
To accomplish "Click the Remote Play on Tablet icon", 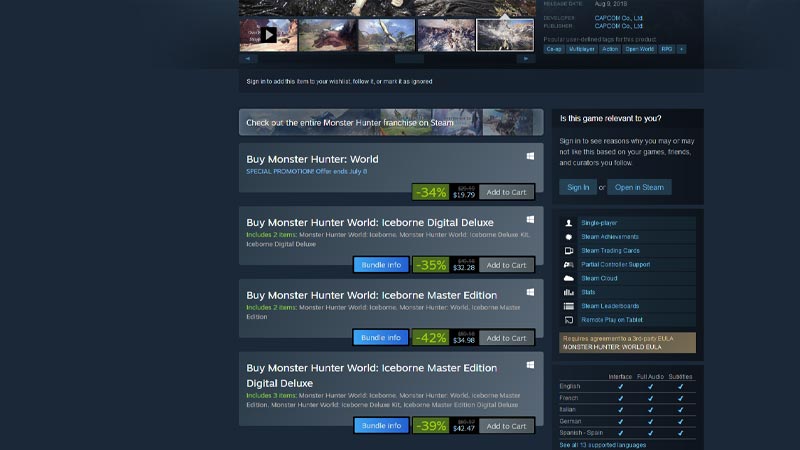I will point(568,320).
